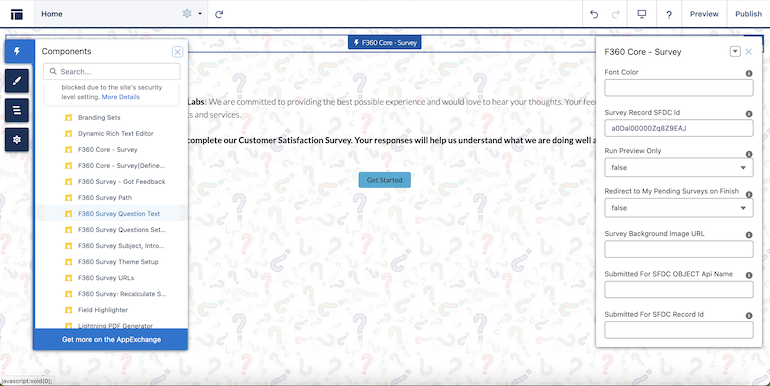The image size is (770, 386).
Task: Open the Run Preview Only dropdown
Action: tap(679, 167)
